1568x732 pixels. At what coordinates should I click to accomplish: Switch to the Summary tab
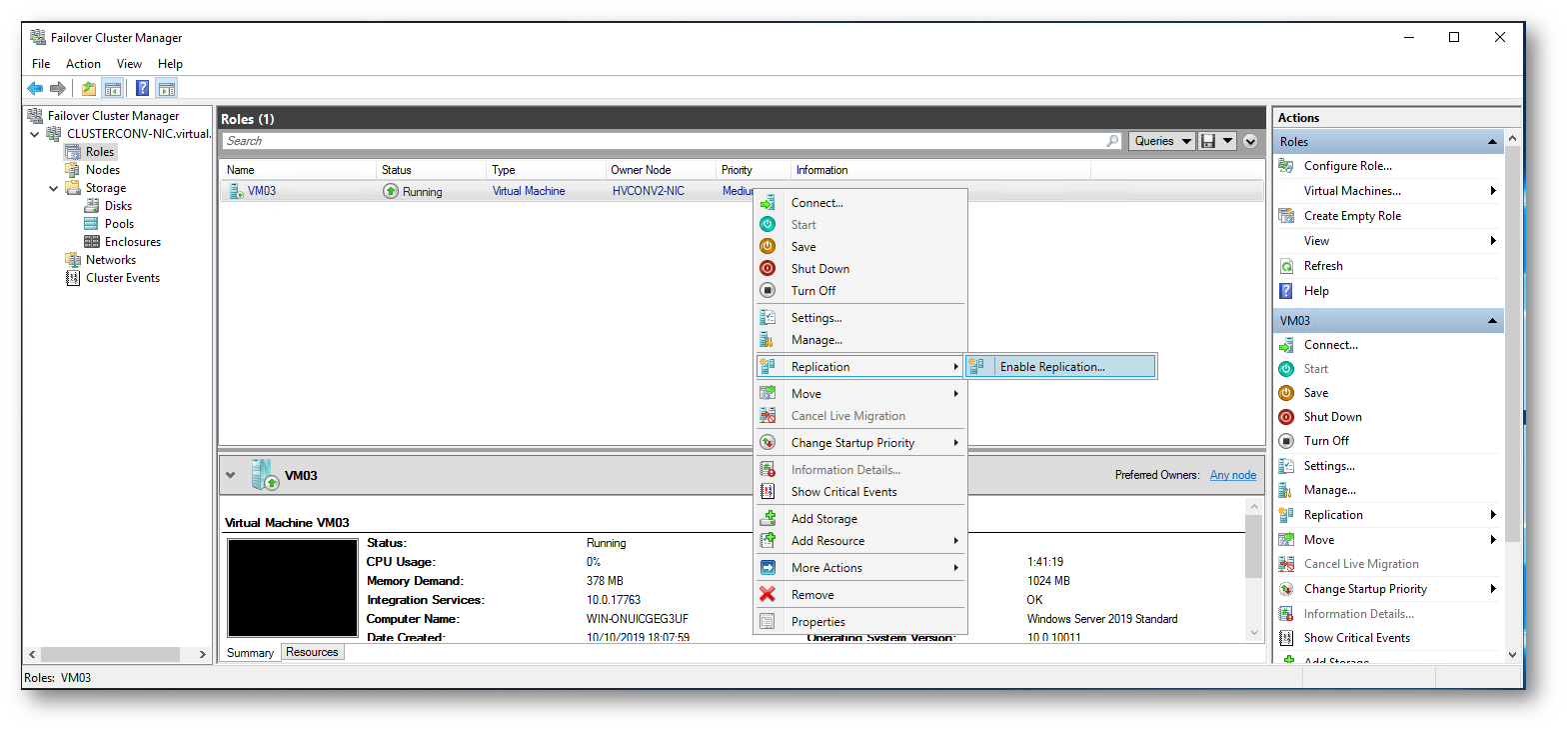click(x=250, y=653)
